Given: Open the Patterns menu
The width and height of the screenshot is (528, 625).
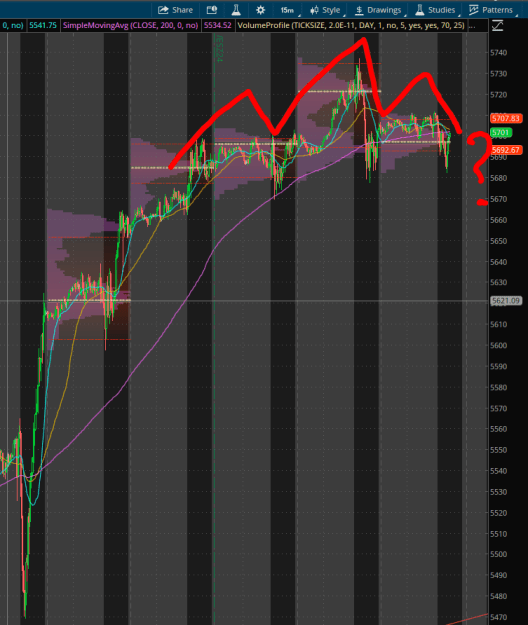Looking at the screenshot, I should [x=491, y=10].
